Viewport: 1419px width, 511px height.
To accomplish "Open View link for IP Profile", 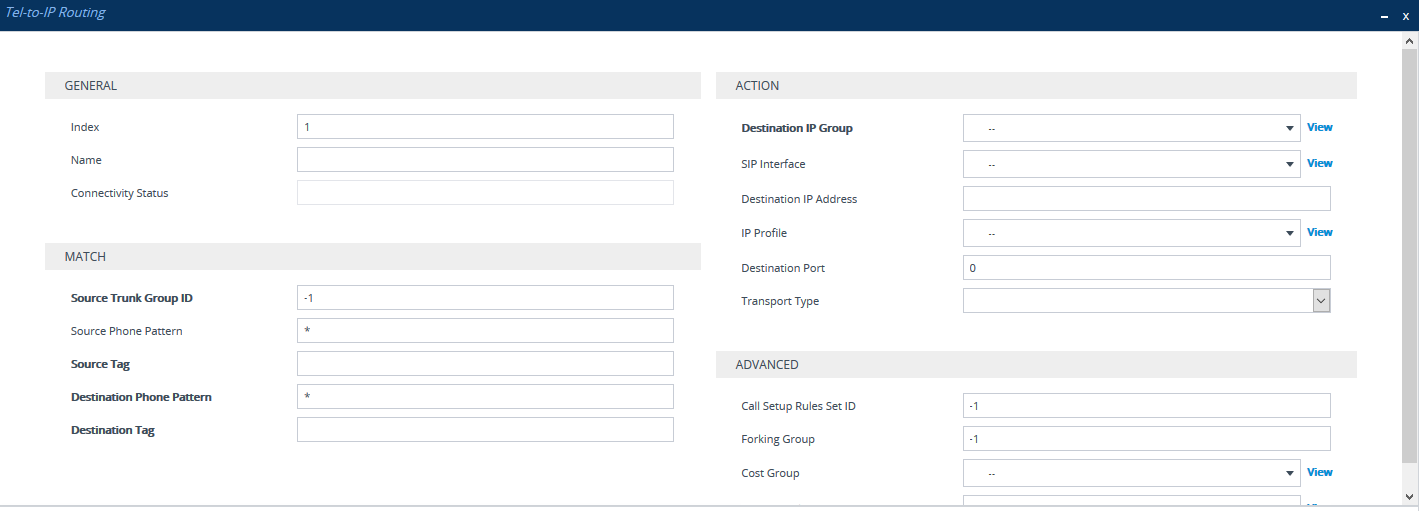I will 1319,232.
